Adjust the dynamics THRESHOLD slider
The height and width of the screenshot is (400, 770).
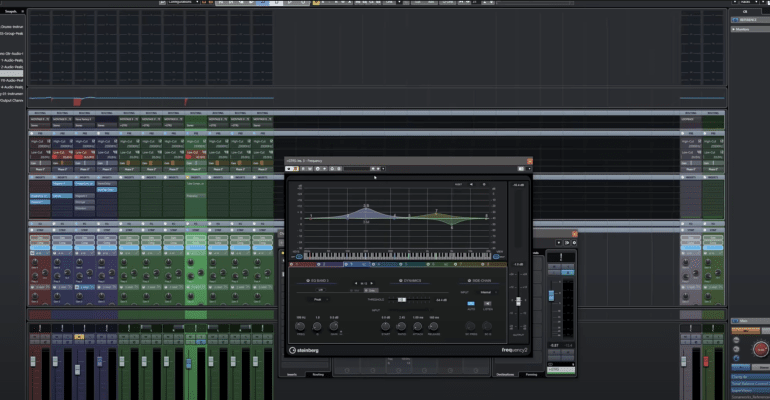coord(402,300)
